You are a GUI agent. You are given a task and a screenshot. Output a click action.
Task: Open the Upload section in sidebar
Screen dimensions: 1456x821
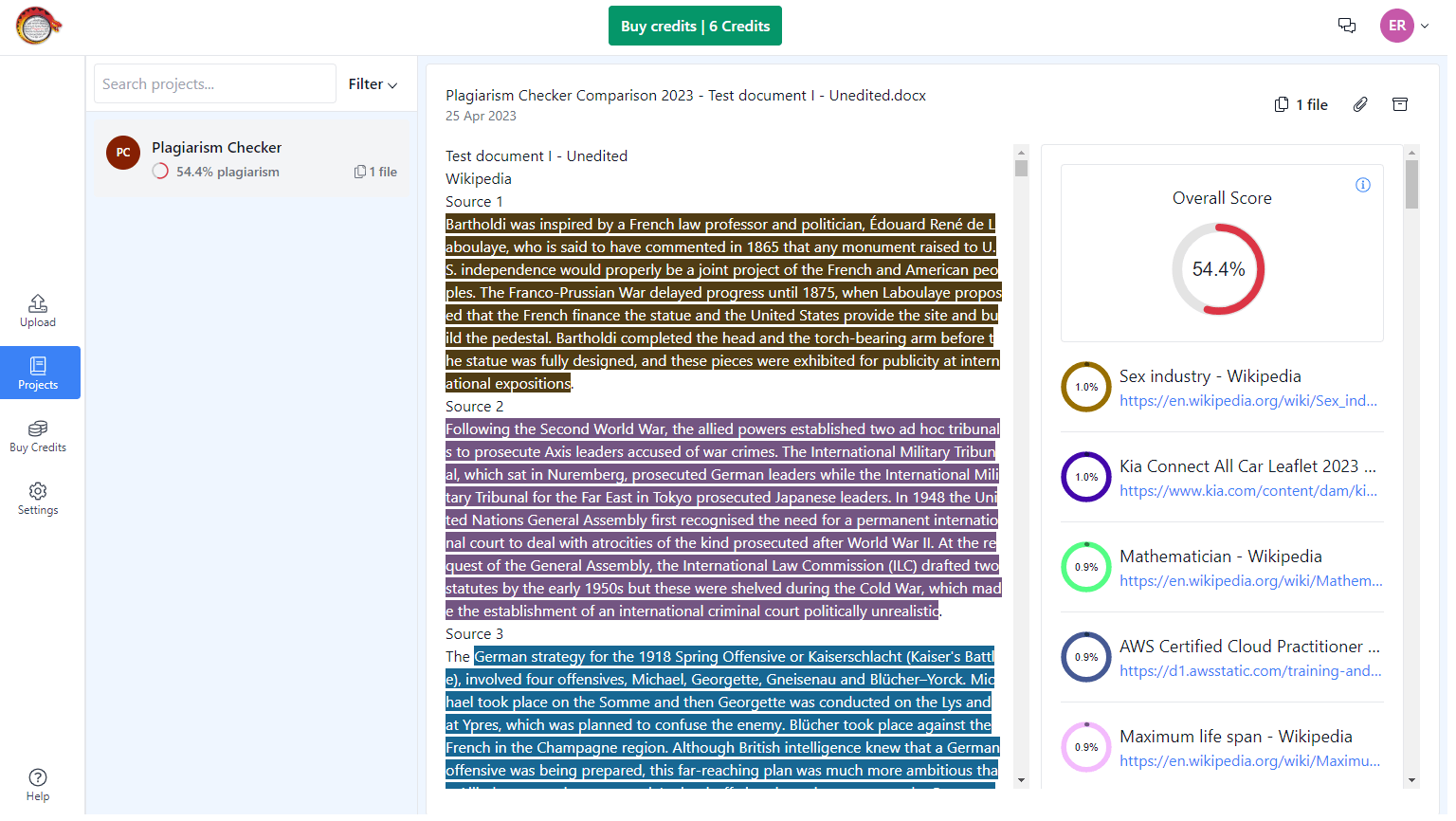coord(38,311)
